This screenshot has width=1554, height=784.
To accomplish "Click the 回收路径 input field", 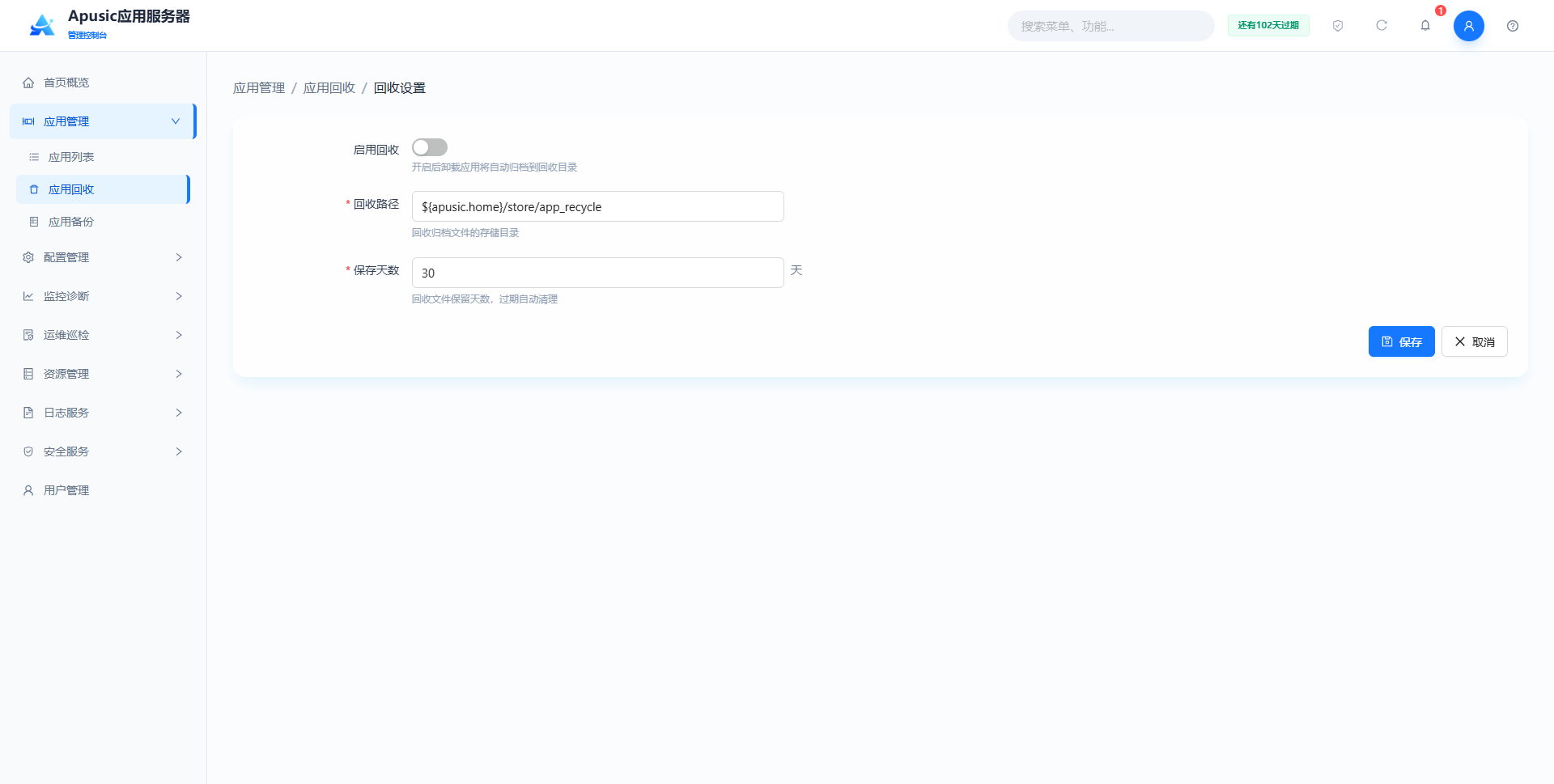I will pos(598,206).
